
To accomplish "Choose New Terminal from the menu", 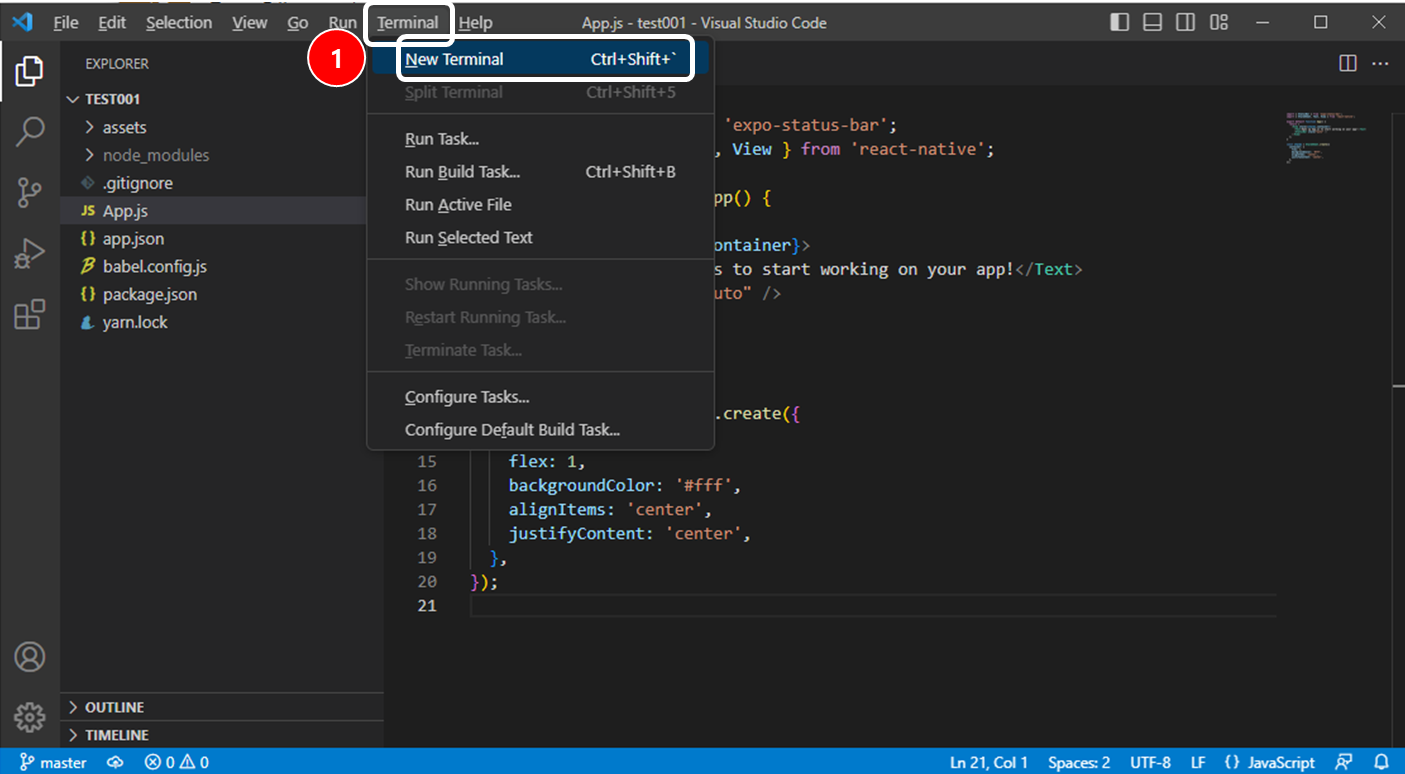I will (x=540, y=59).
